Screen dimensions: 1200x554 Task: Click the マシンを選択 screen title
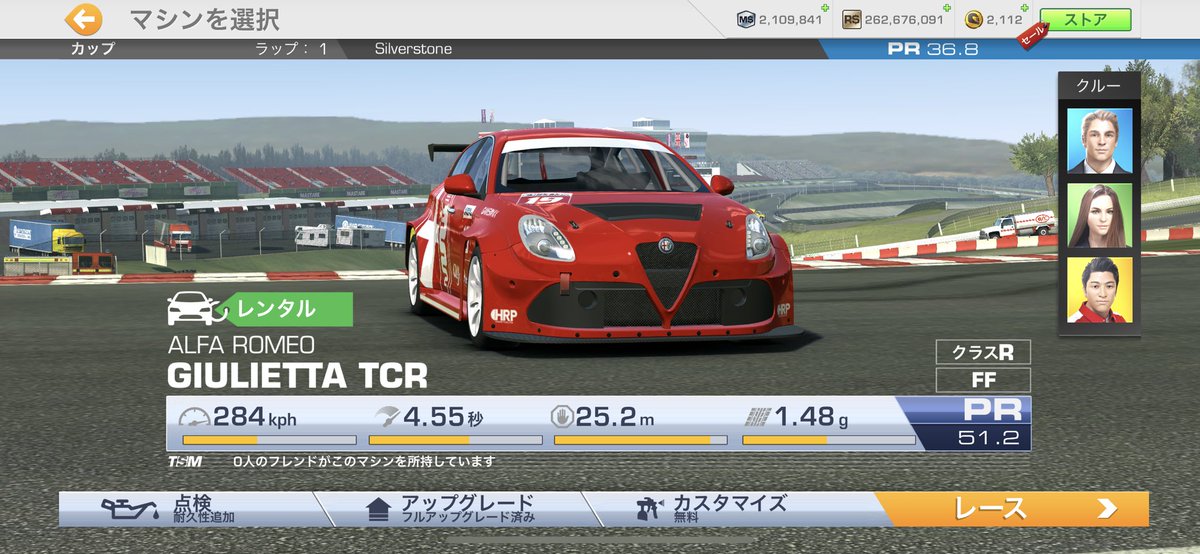click(205, 18)
